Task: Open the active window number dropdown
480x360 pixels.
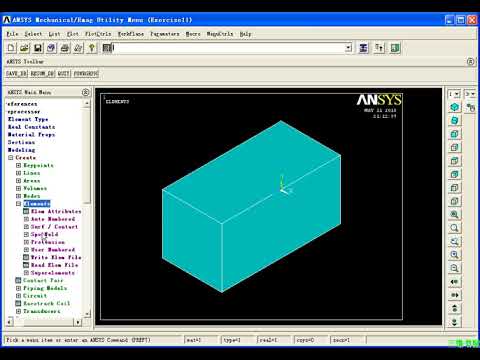Action: (454, 94)
